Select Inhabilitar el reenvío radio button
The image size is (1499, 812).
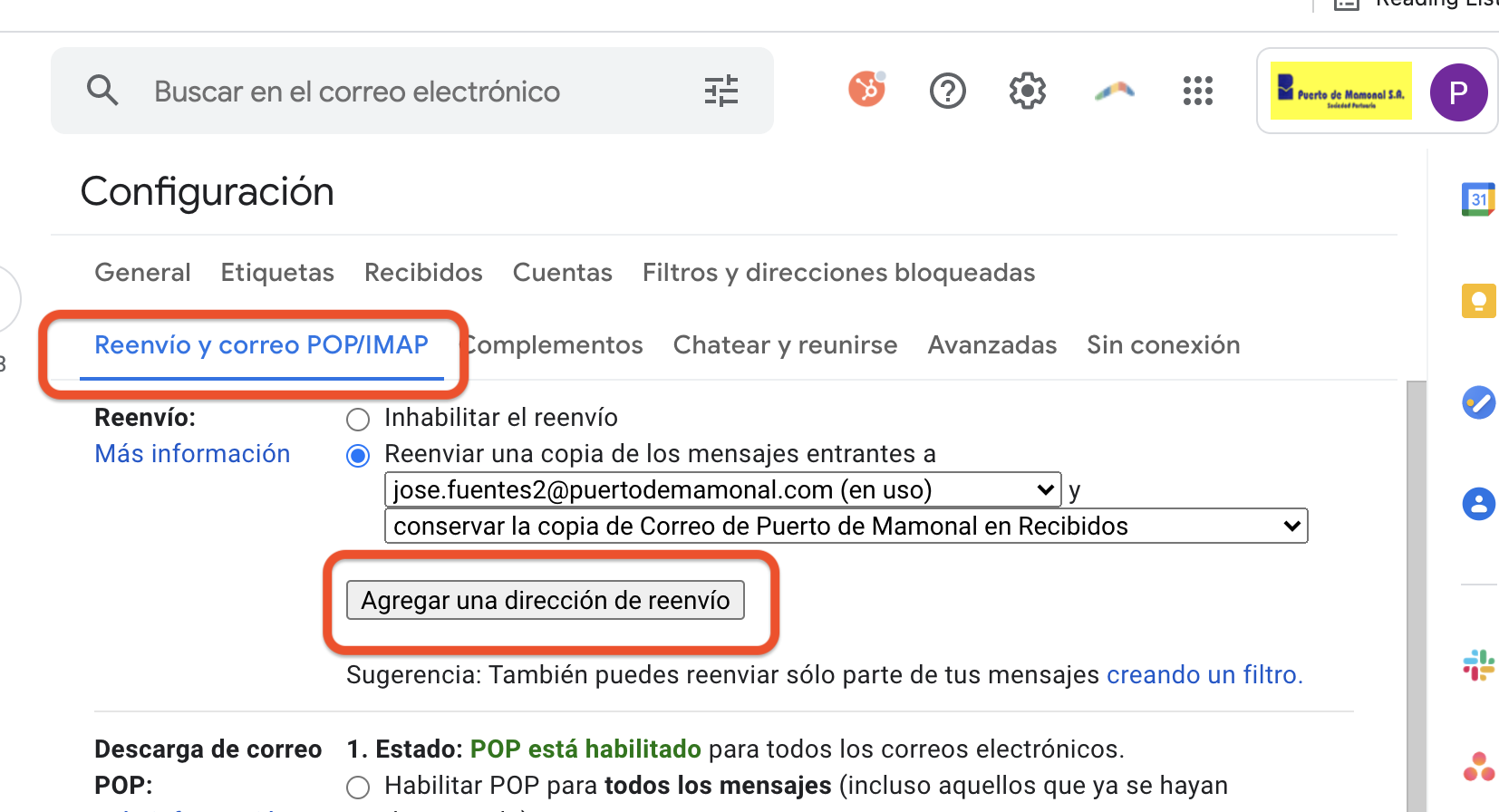coord(358,419)
